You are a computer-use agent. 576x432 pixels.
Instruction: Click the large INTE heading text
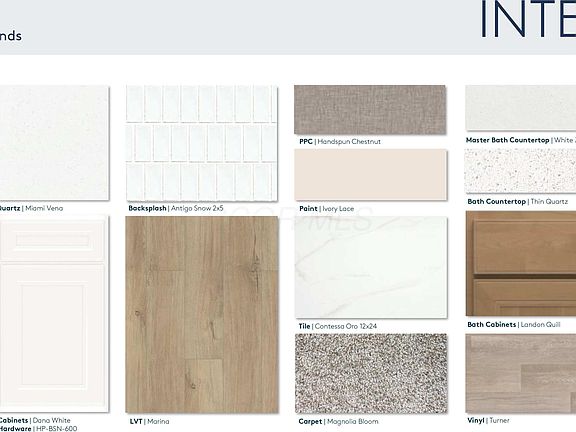tap(528, 19)
